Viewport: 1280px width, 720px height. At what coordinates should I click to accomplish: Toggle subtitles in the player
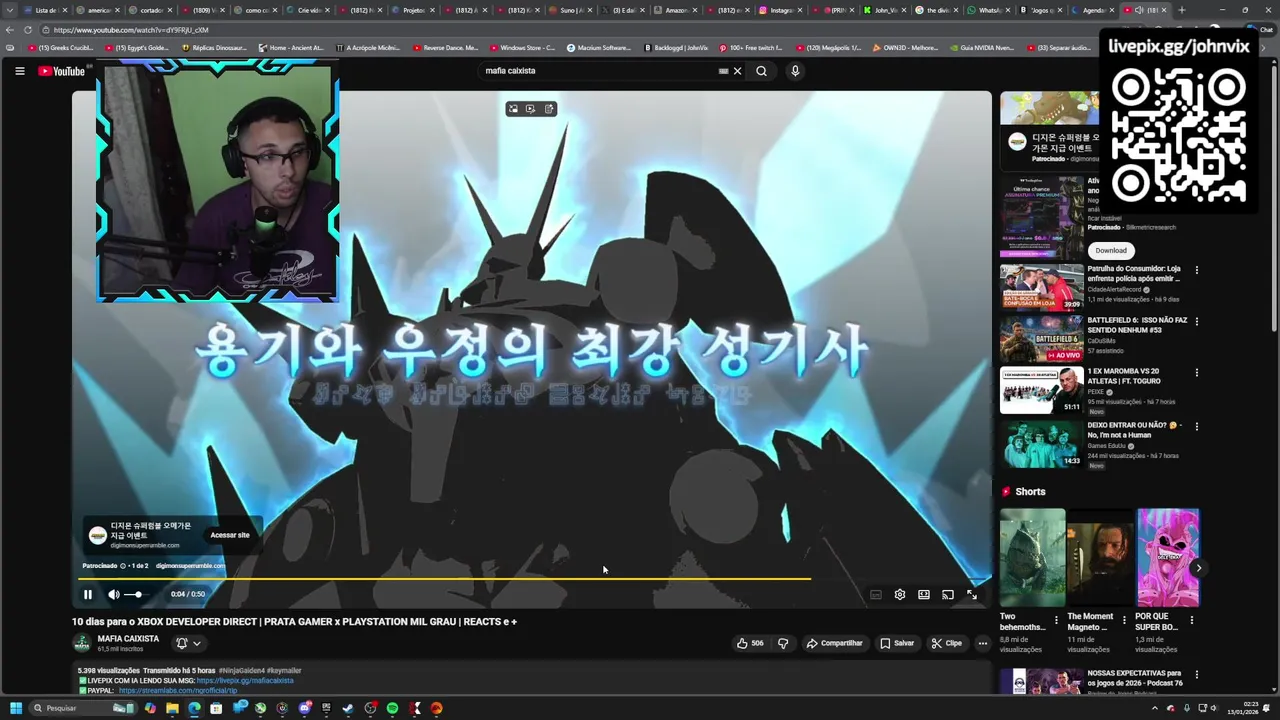(x=876, y=594)
